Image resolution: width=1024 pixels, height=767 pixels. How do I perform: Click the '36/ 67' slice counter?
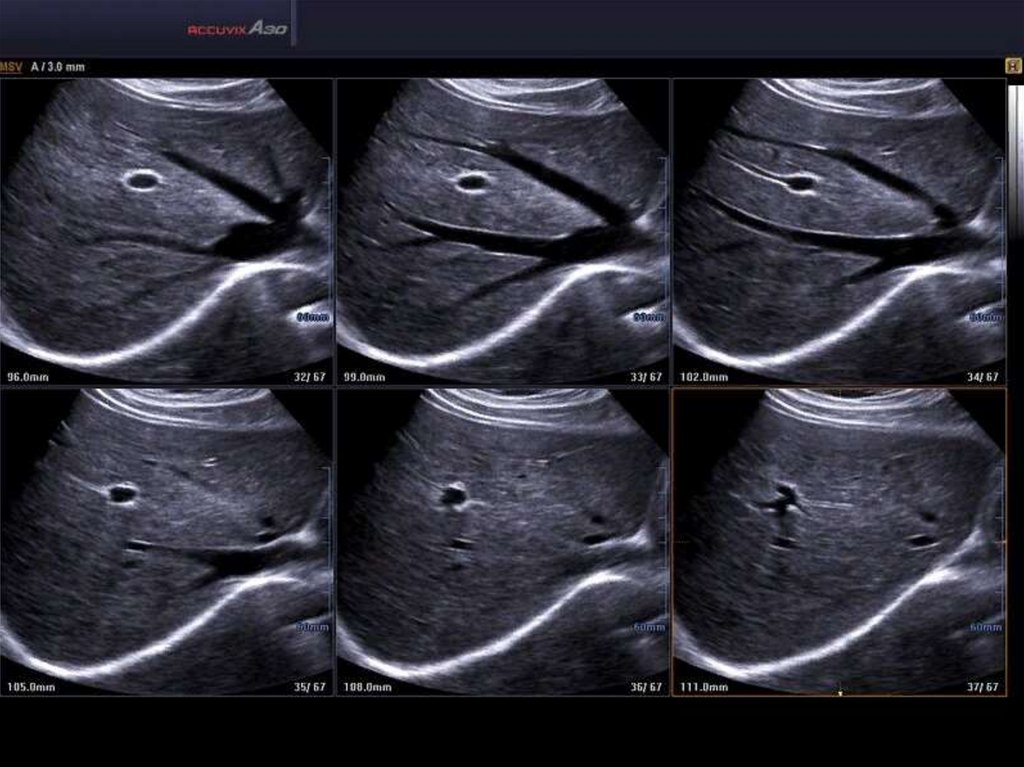tap(646, 687)
